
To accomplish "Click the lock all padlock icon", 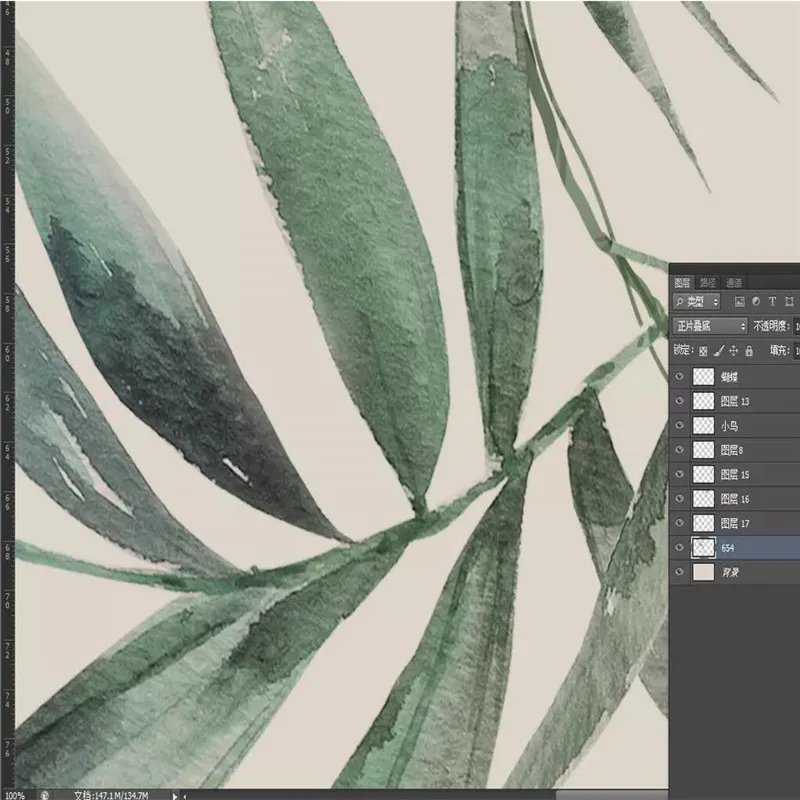I will click(x=749, y=351).
